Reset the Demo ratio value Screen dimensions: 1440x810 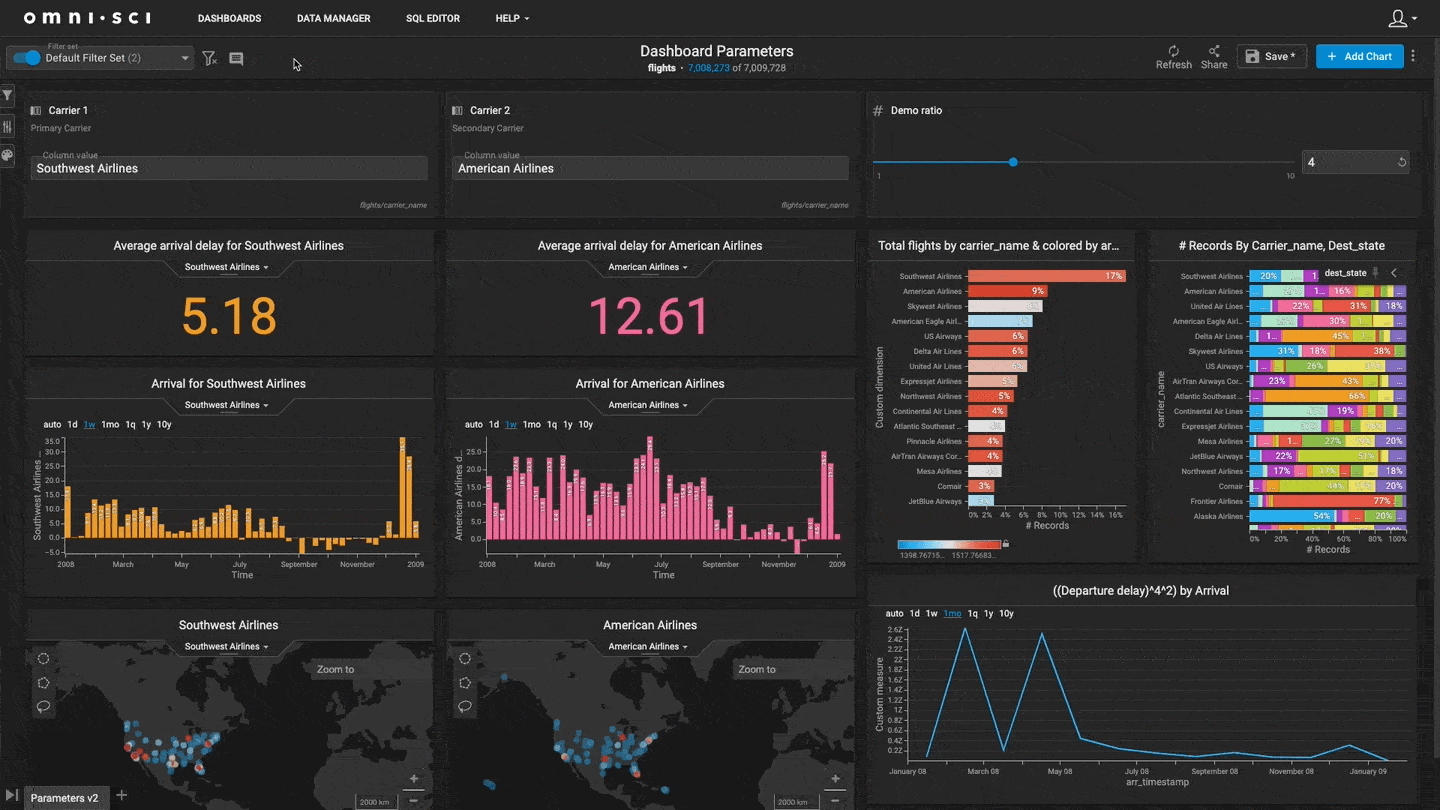(x=1401, y=162)
